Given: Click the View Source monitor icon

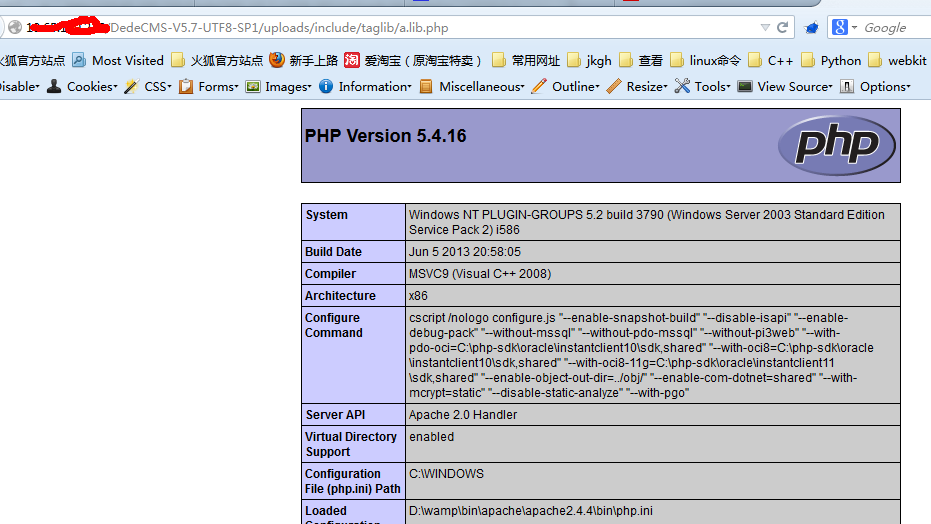Looking at the screenshot, I should 745,87.
